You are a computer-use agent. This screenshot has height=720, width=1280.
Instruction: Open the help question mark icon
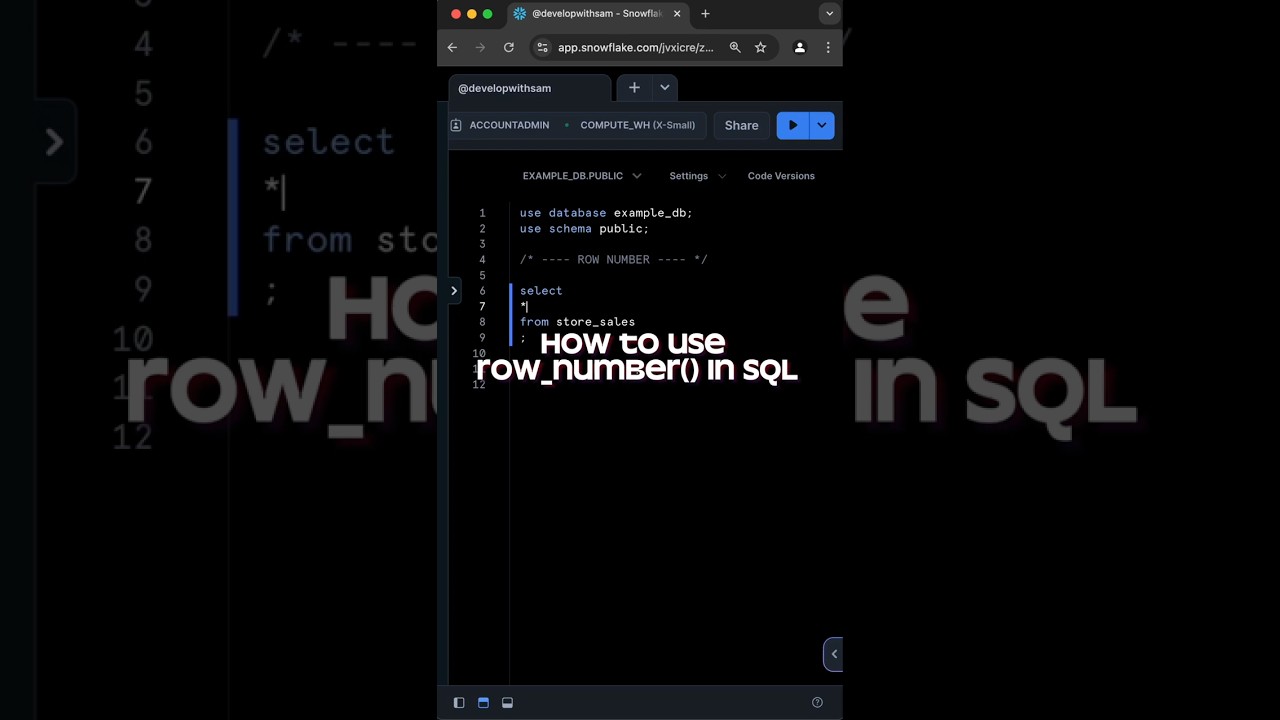[x=817, y=703]
